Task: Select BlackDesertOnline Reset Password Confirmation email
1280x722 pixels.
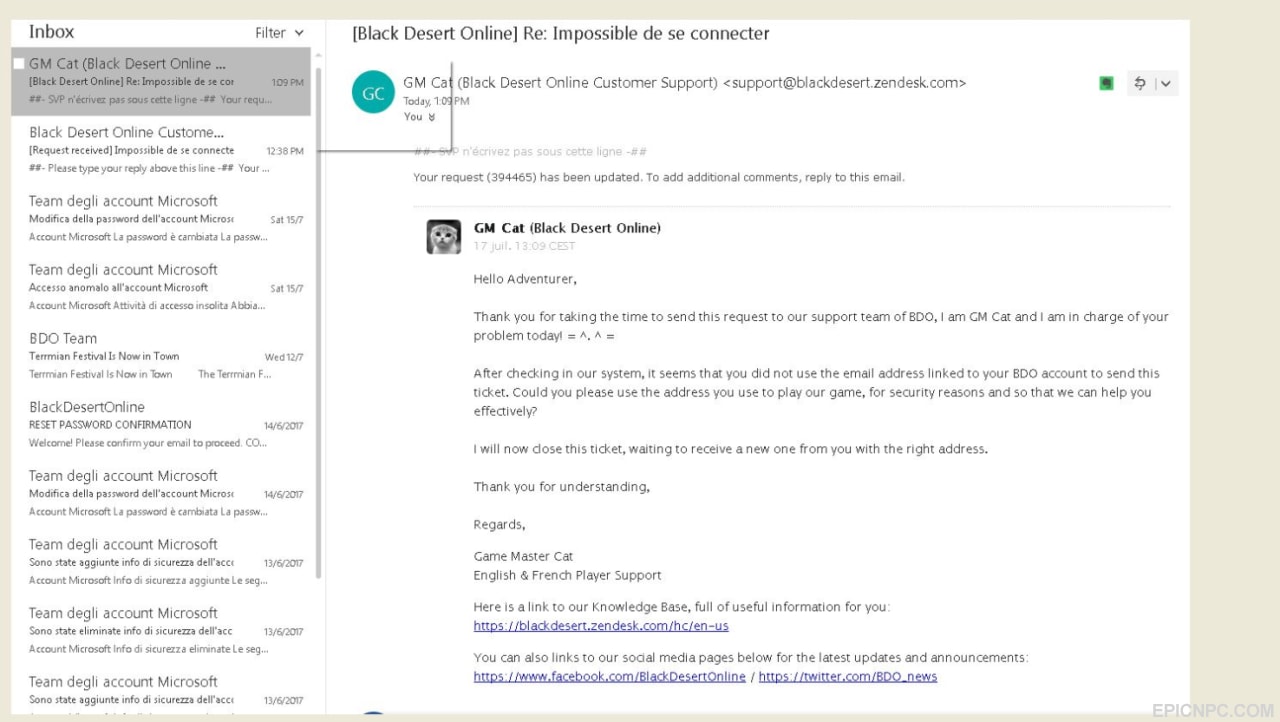Action: tap(161, 425)
